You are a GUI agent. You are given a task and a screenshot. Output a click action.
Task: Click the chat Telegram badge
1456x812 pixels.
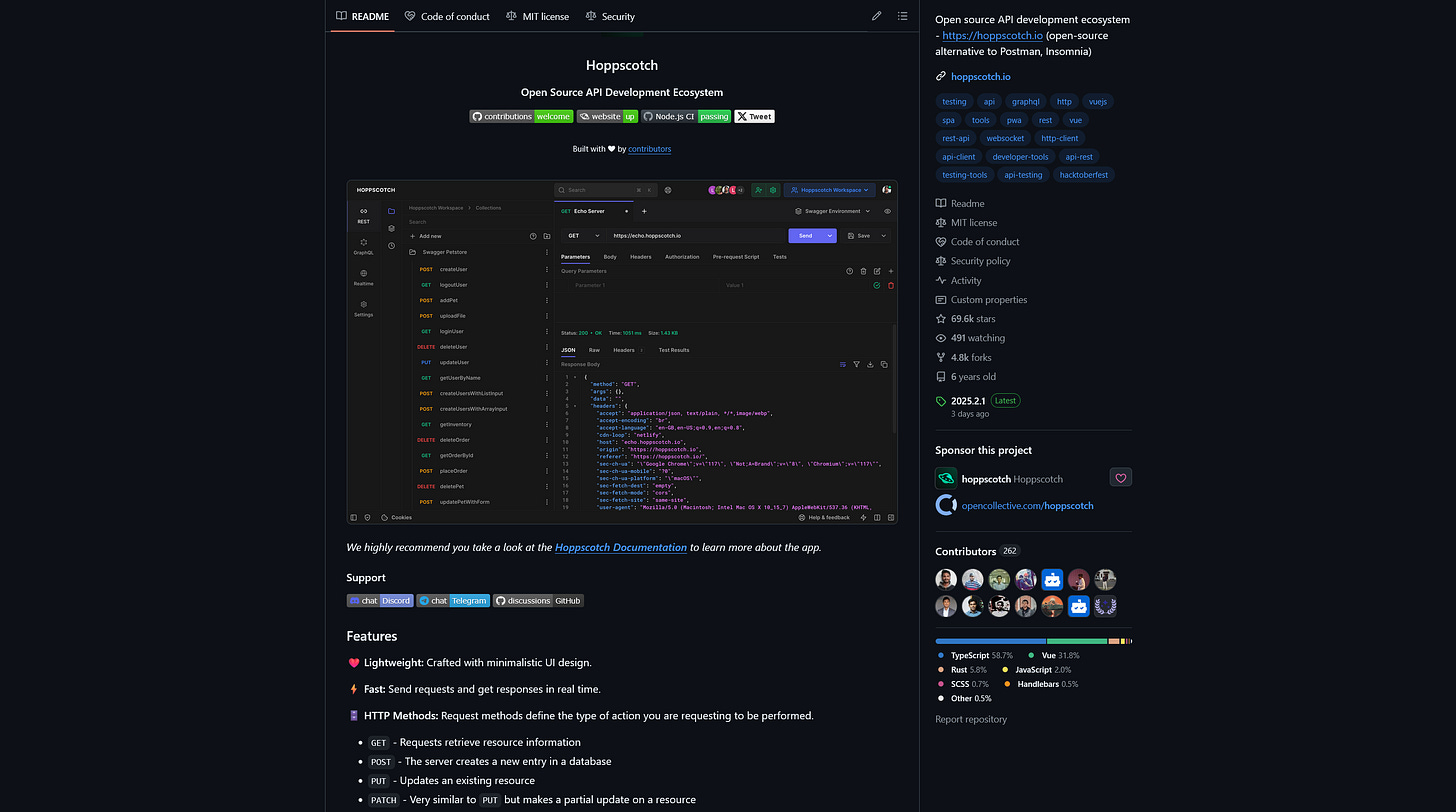tap(452, 601)
